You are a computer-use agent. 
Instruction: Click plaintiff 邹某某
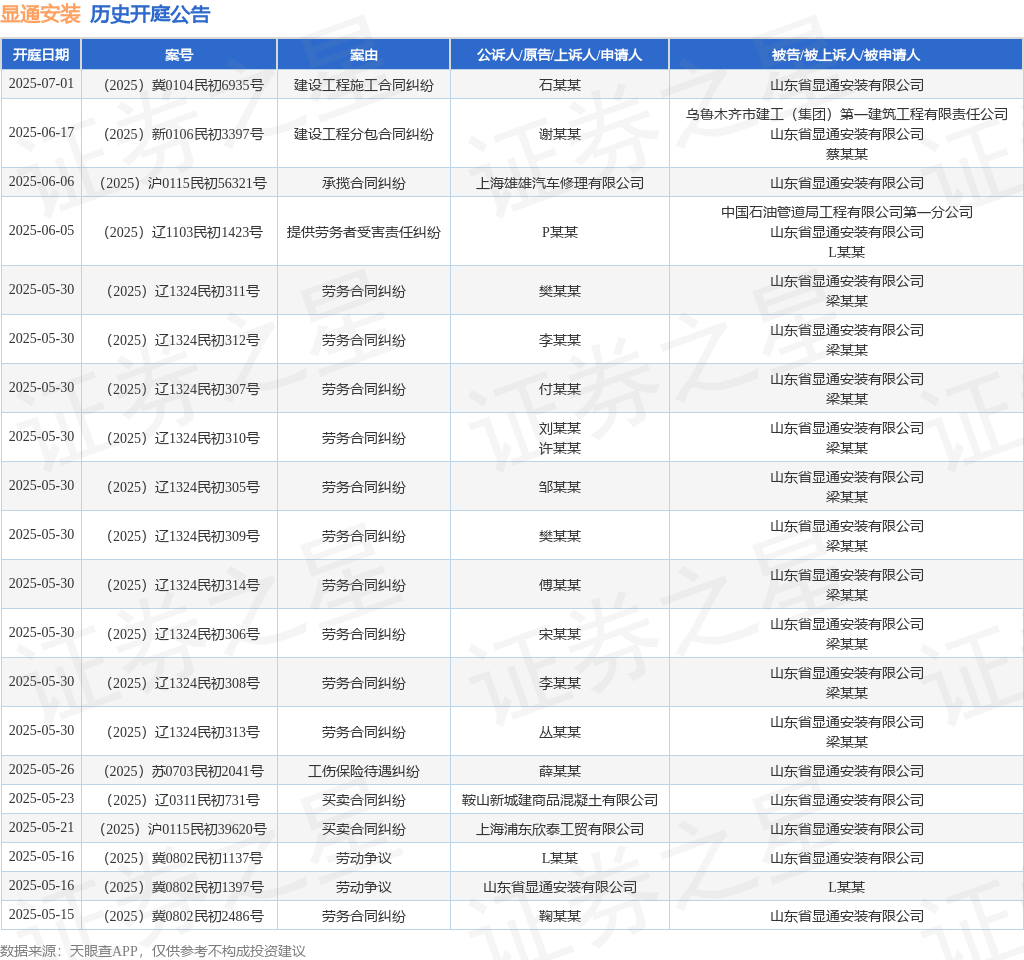[560, 487]
